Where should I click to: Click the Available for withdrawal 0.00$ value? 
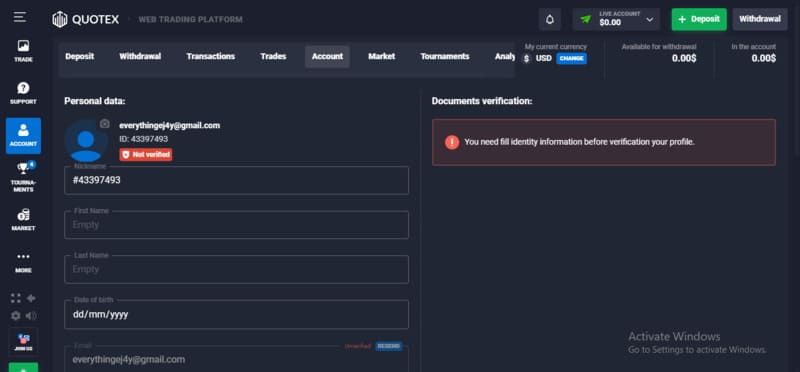pos(684,59)
